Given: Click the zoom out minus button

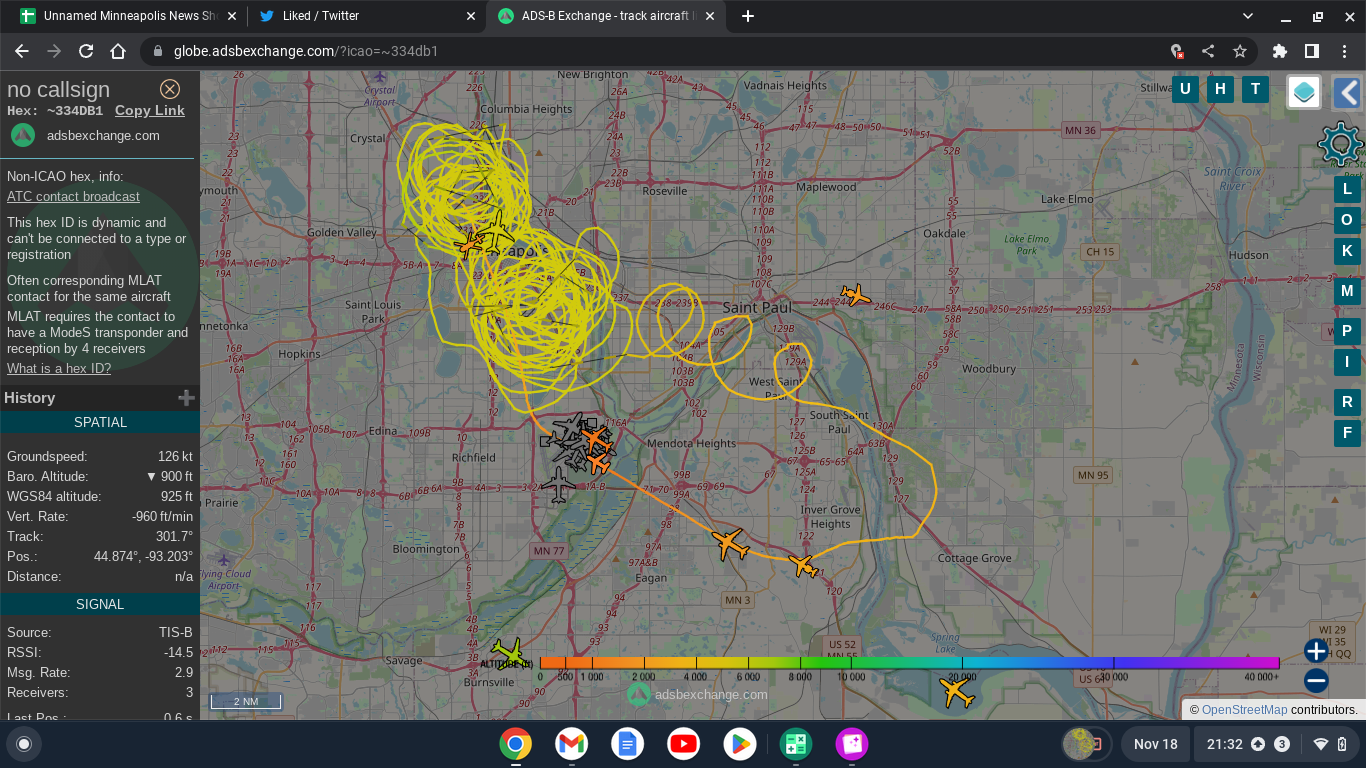Looking at the screenshot, I should click(1316, 681).
